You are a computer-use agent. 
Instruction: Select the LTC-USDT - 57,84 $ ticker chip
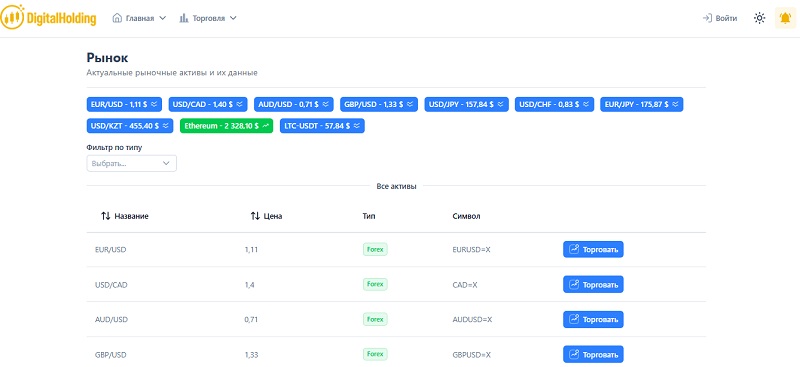(x=322, y=126)
